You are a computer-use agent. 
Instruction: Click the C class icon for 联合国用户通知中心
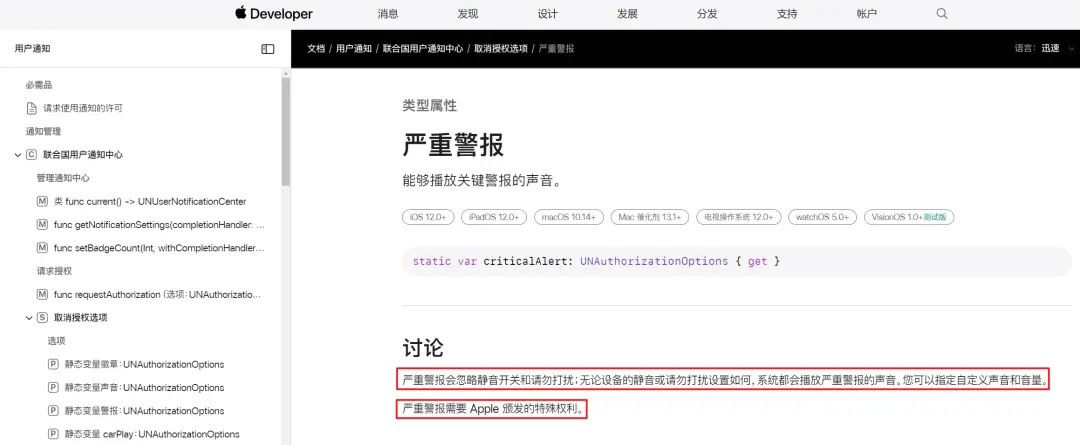pyautogui.click(x=31, y=155)
